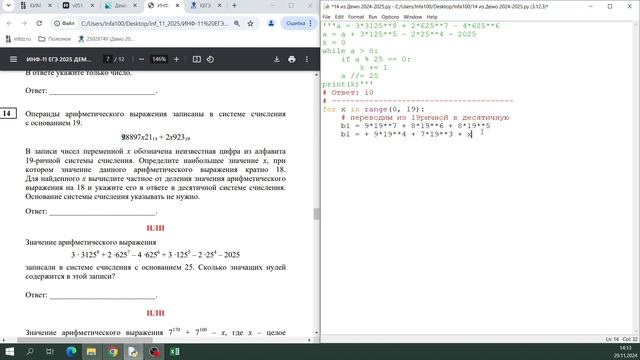Open the Chrome zoom magnifier icon
640x360 pixels.
[237, 23]
